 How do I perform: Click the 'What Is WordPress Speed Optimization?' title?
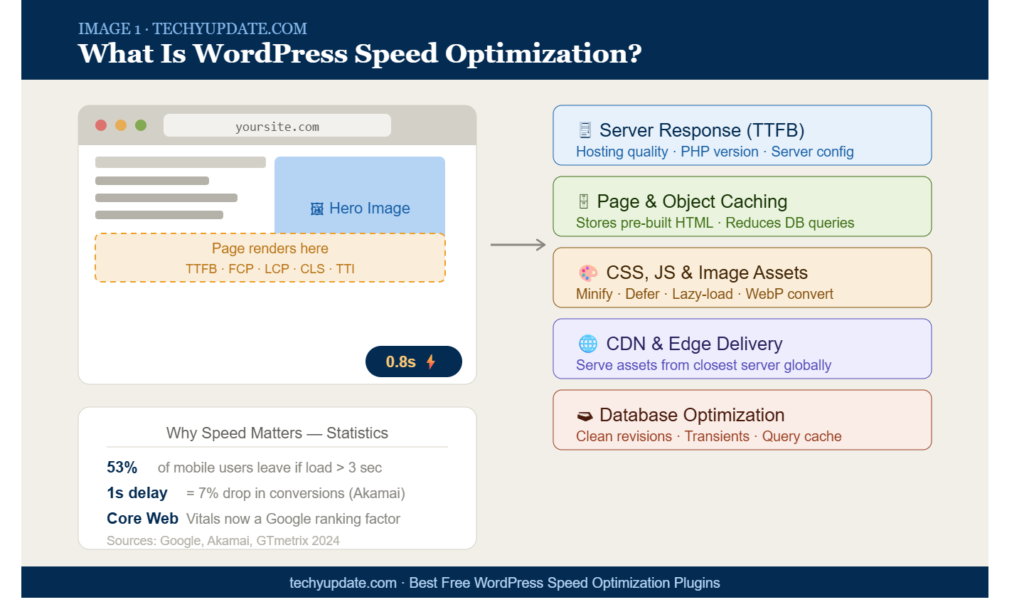tap(360, 54)
